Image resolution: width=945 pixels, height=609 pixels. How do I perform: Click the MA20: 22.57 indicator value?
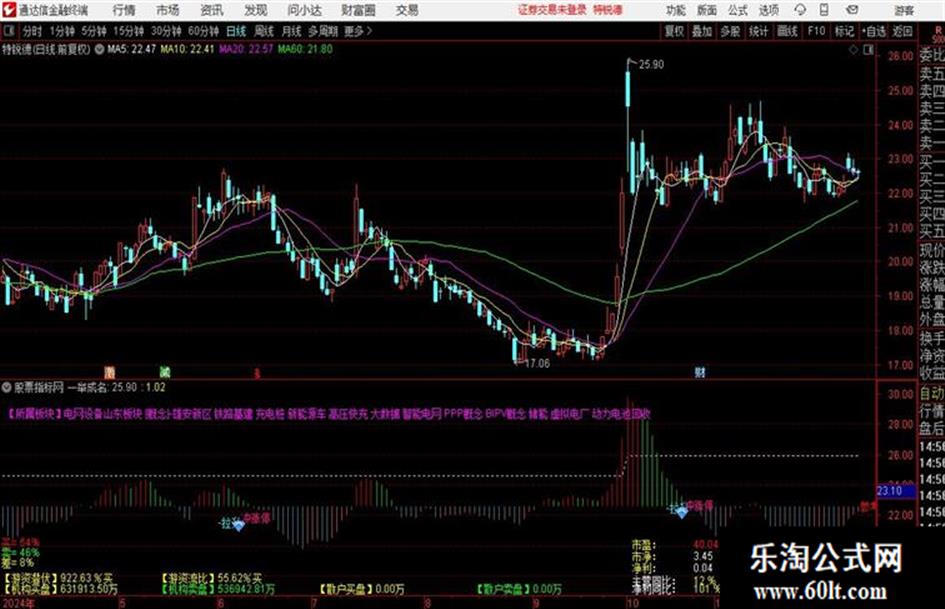(245, 49)
